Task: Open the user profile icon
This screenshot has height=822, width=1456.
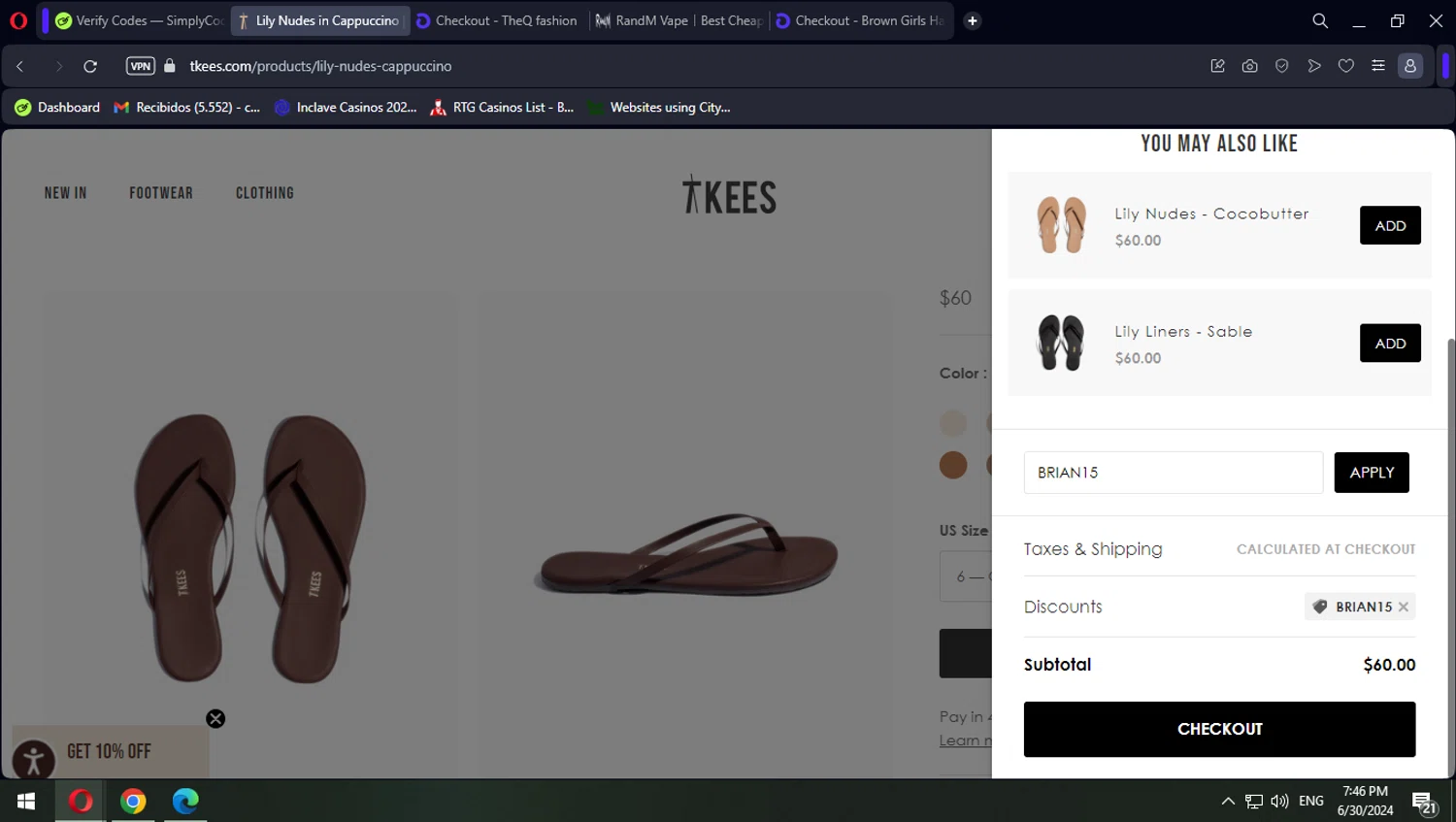Action: [x=1410, y=66]
